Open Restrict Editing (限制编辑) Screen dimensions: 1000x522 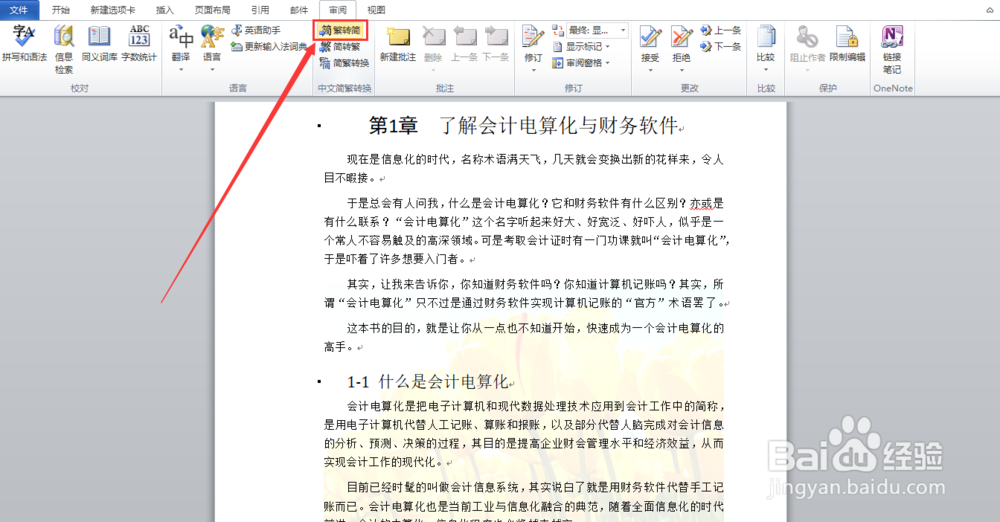[848, 43]
